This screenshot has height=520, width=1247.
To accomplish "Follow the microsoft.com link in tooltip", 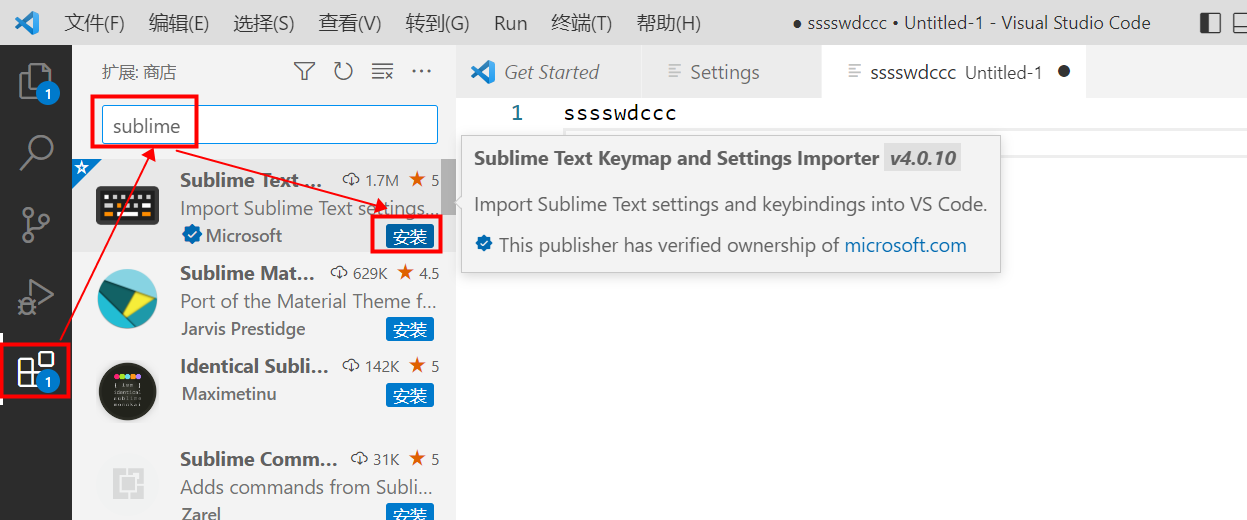I will click(905, 245).
